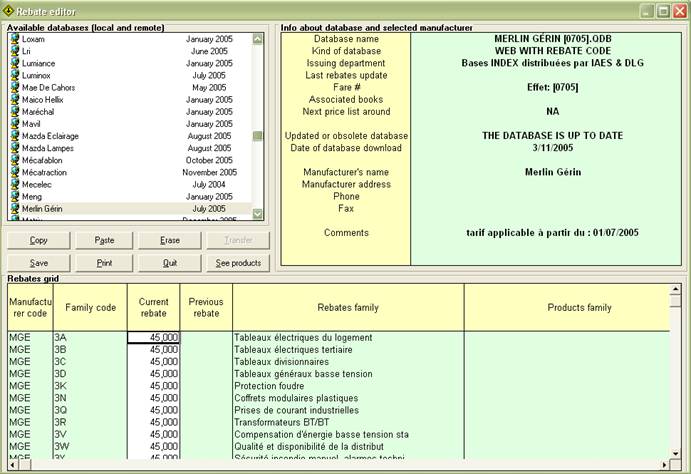Screen dimensions: 691x474
Task: Minimize the Rebate editor window
Action: point(647,11)
